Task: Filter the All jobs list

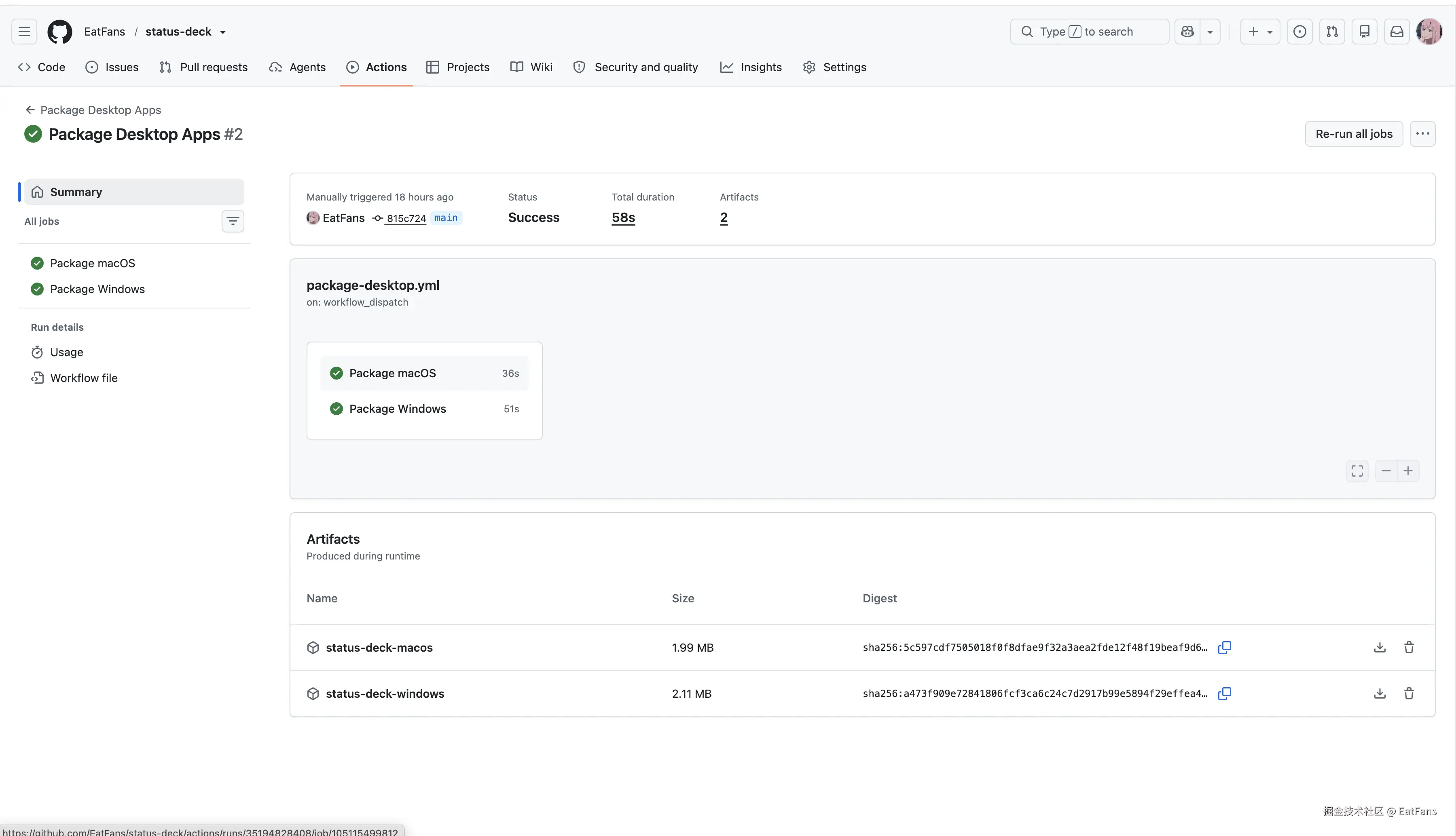Action: (233, 221)
